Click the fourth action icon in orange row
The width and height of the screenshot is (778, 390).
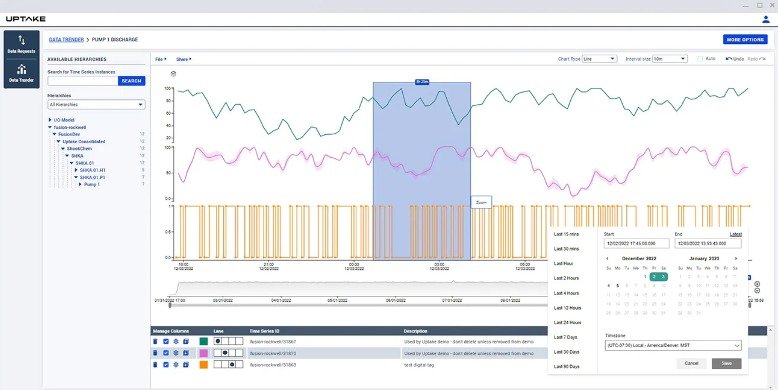[186, 365]
